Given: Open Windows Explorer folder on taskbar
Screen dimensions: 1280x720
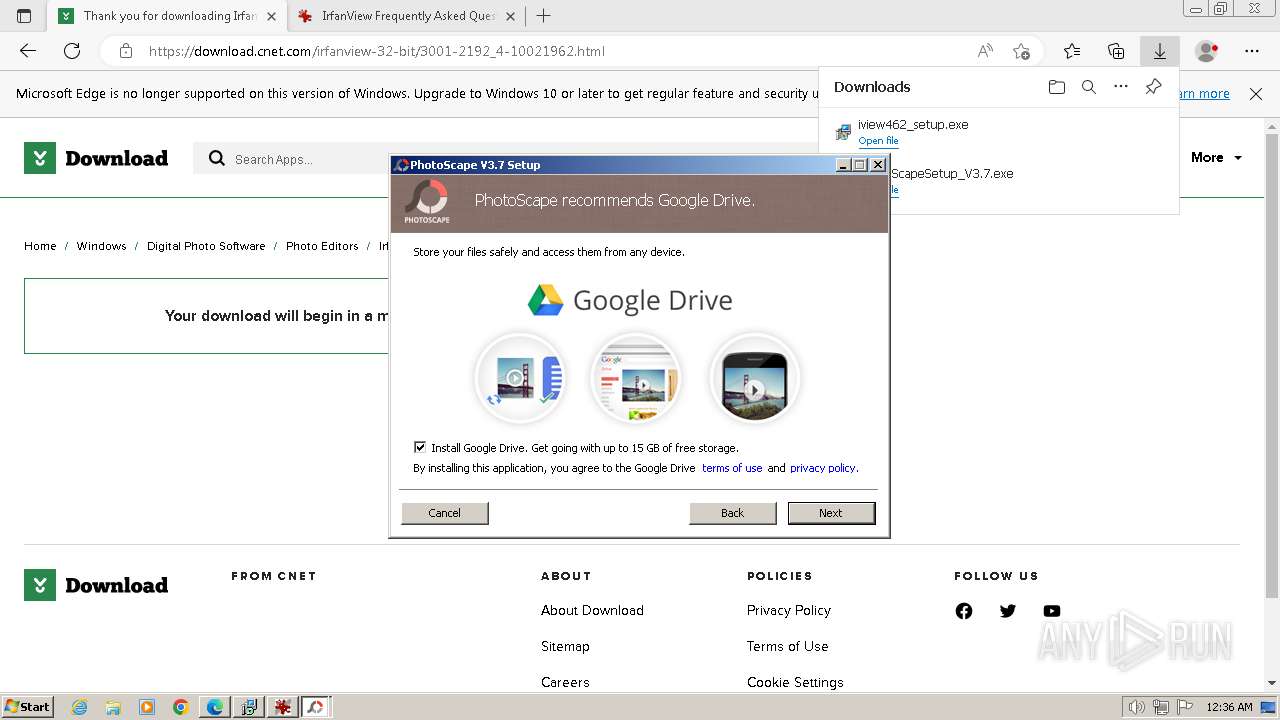Looking at the screenshot, I should click(113, 707).
